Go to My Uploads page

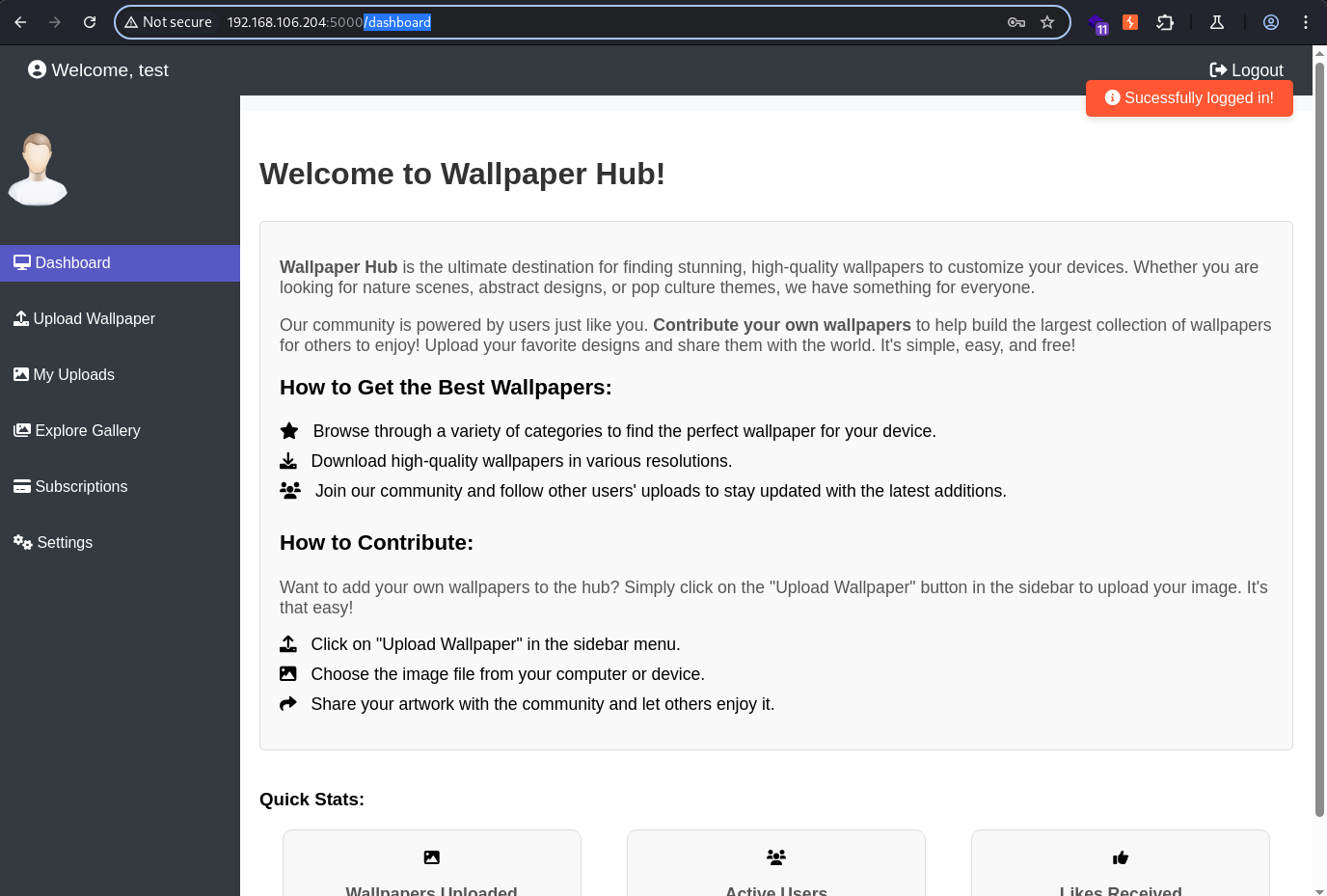(120, 375)
